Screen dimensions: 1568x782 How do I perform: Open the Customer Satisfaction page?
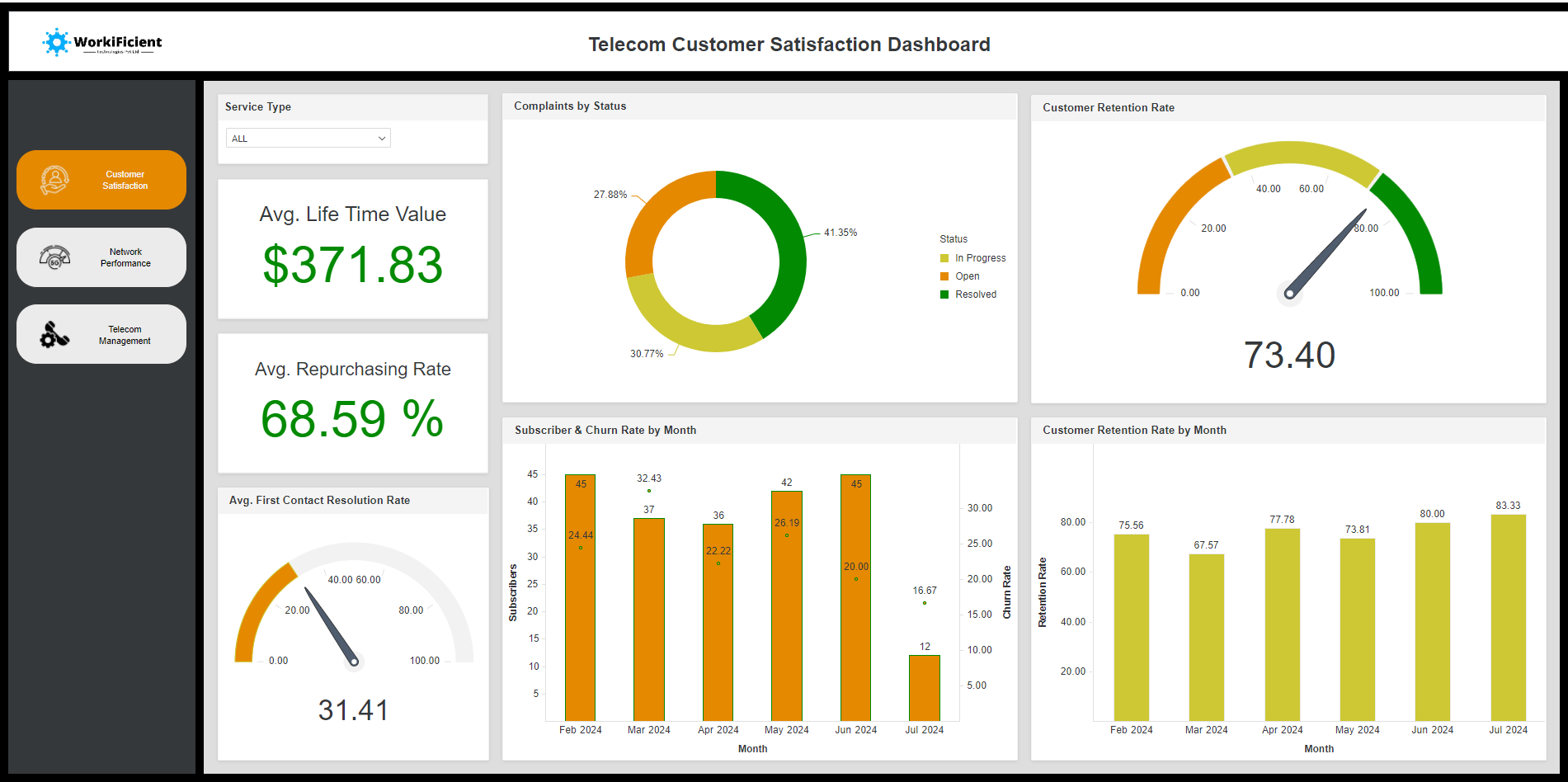point(101,180)
